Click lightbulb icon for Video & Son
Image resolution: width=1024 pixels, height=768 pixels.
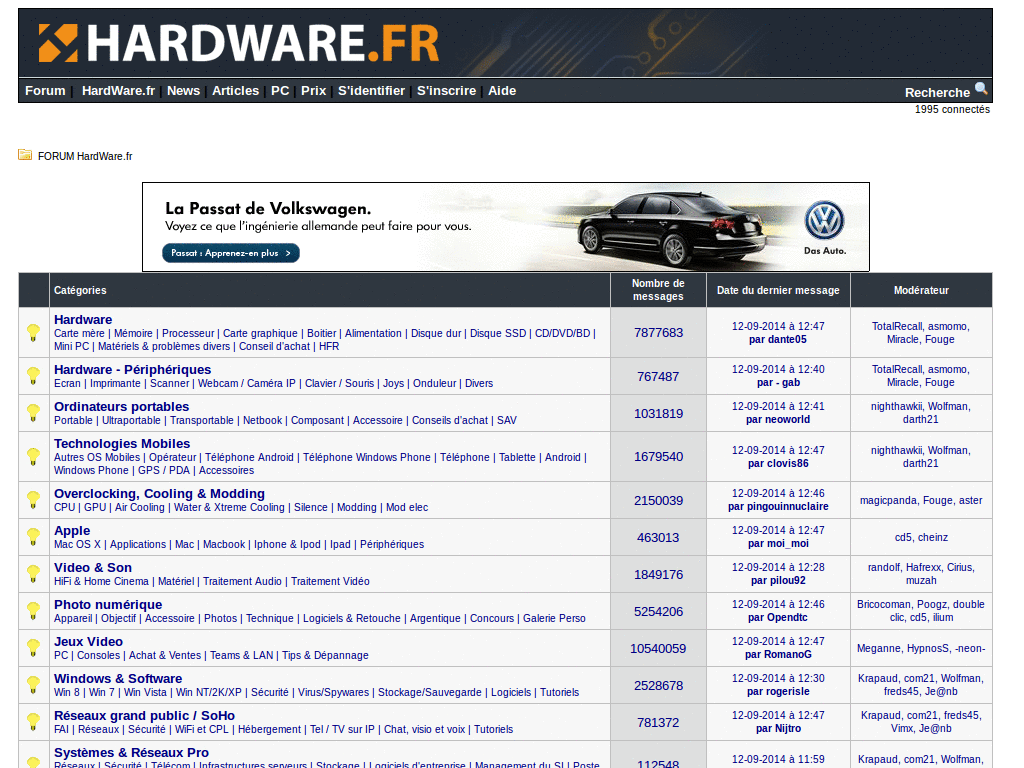pos(33,574)
